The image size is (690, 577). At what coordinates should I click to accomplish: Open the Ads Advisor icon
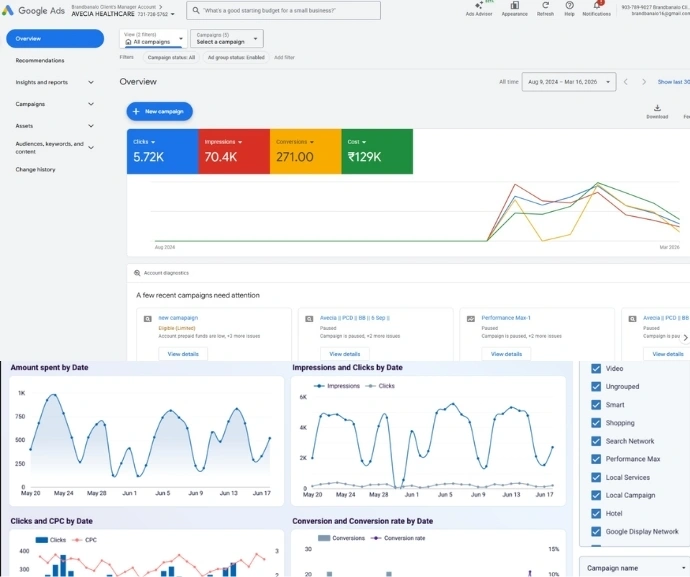point(478,6)
